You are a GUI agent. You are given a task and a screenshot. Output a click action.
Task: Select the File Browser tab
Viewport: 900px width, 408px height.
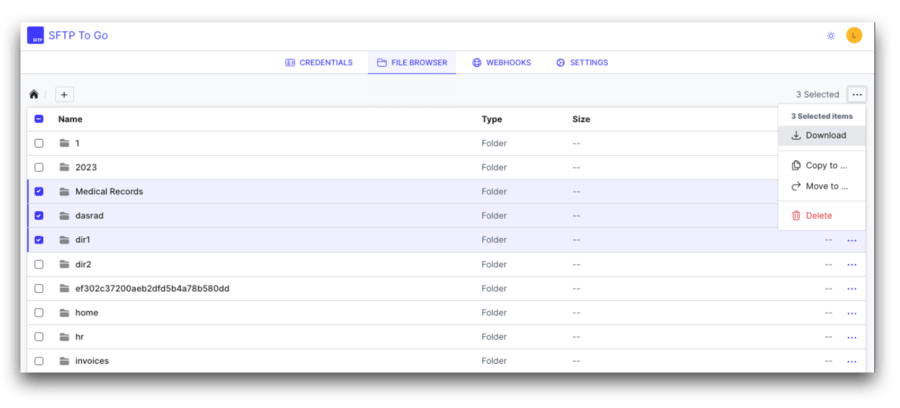click(412, 63)
